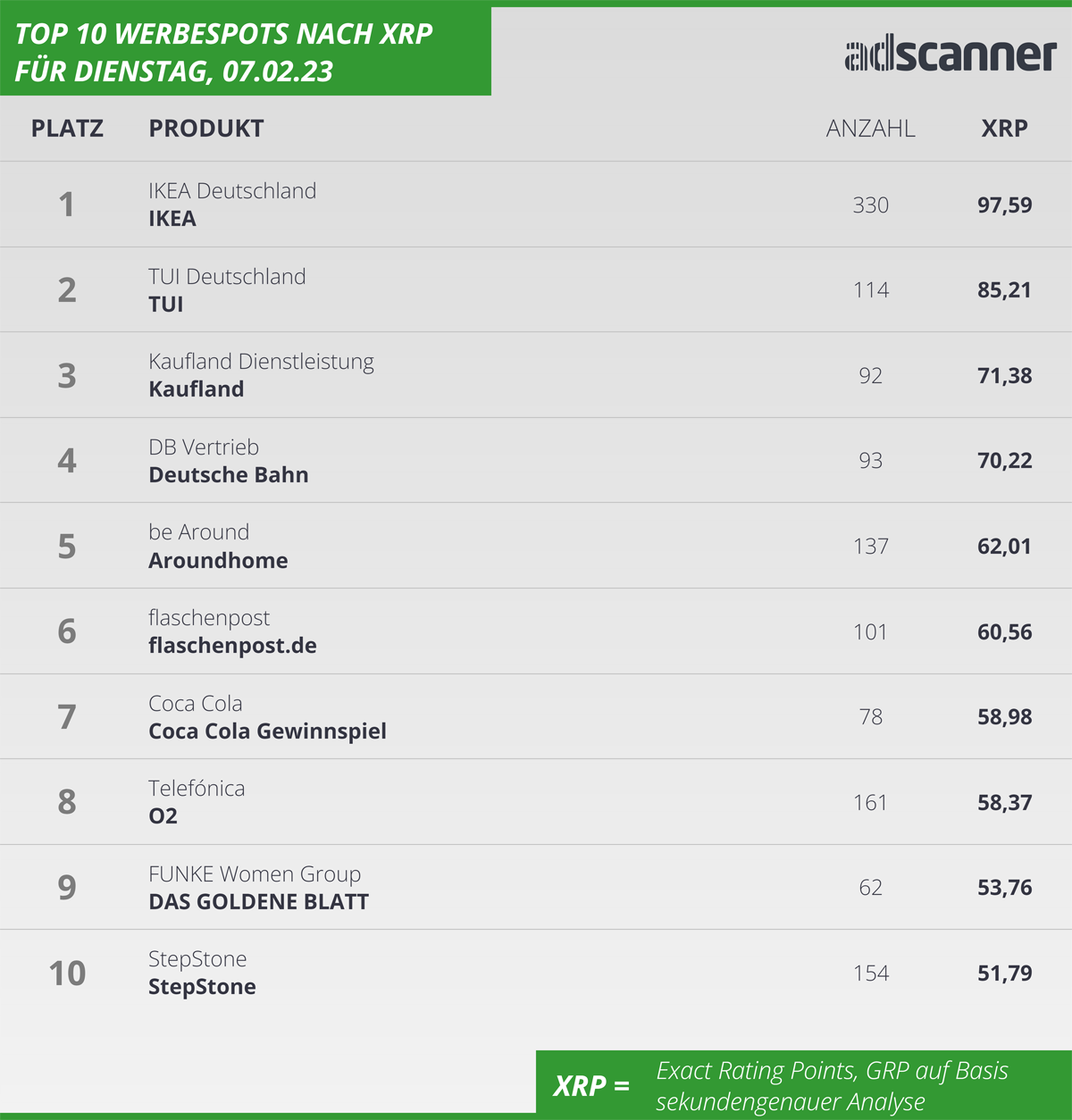The image size is (1072, 1120).
Task: Select the PRODUKT column header
Action: (206, 129)
